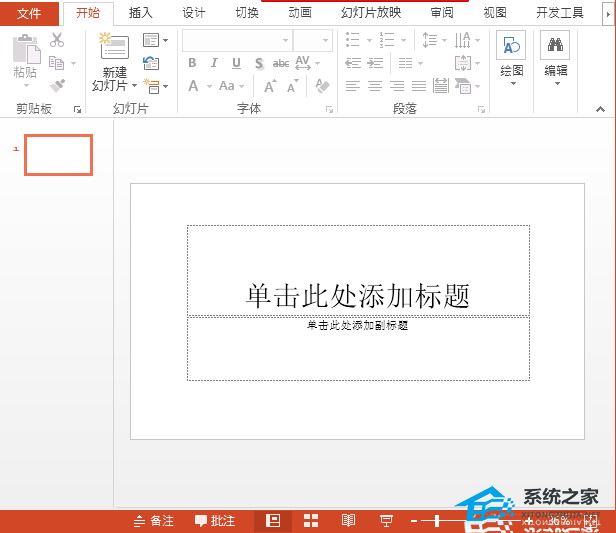This screenshot has width=616, height=533.
Task: Toggle center paragraph alignment
Action: pyautogui.click(x=375, y=86)
